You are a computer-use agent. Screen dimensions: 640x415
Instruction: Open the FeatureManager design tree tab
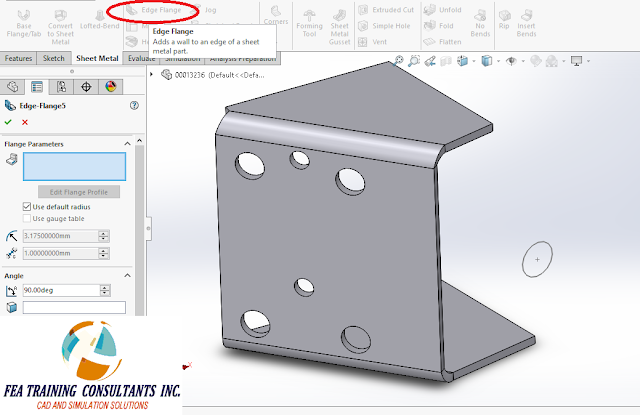12,87
